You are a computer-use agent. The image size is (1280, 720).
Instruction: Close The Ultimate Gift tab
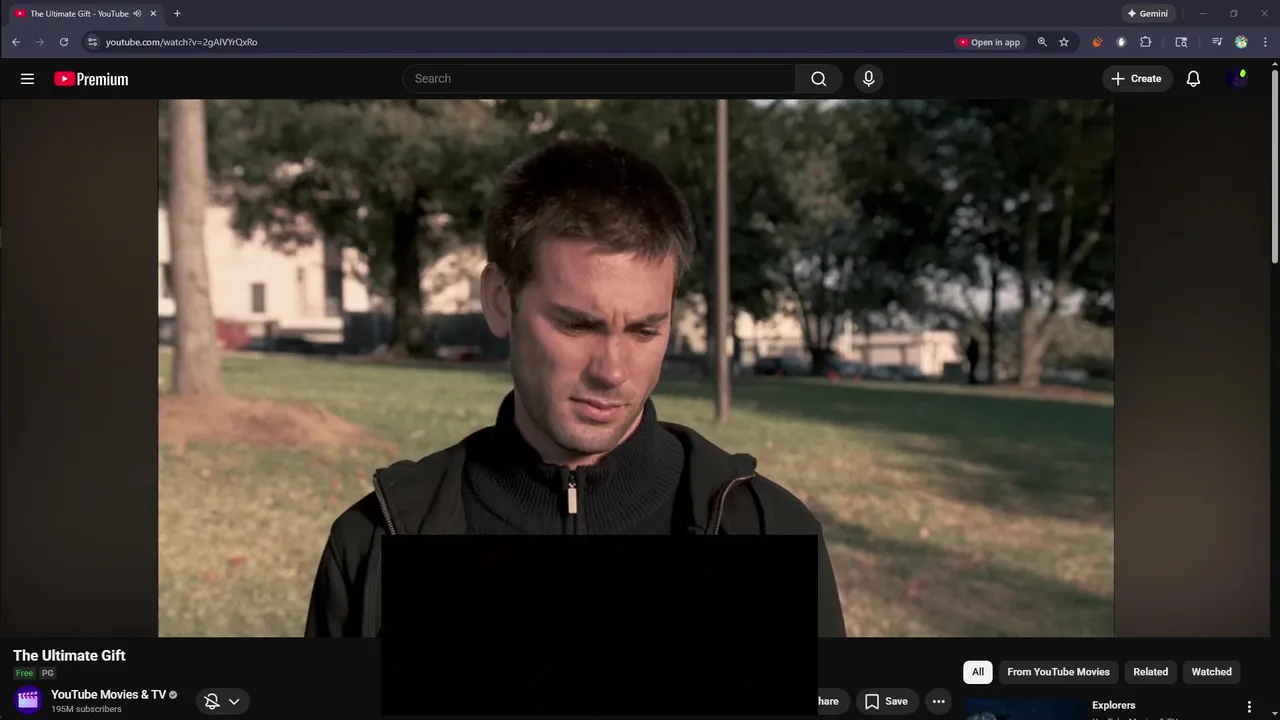[153, 14]
